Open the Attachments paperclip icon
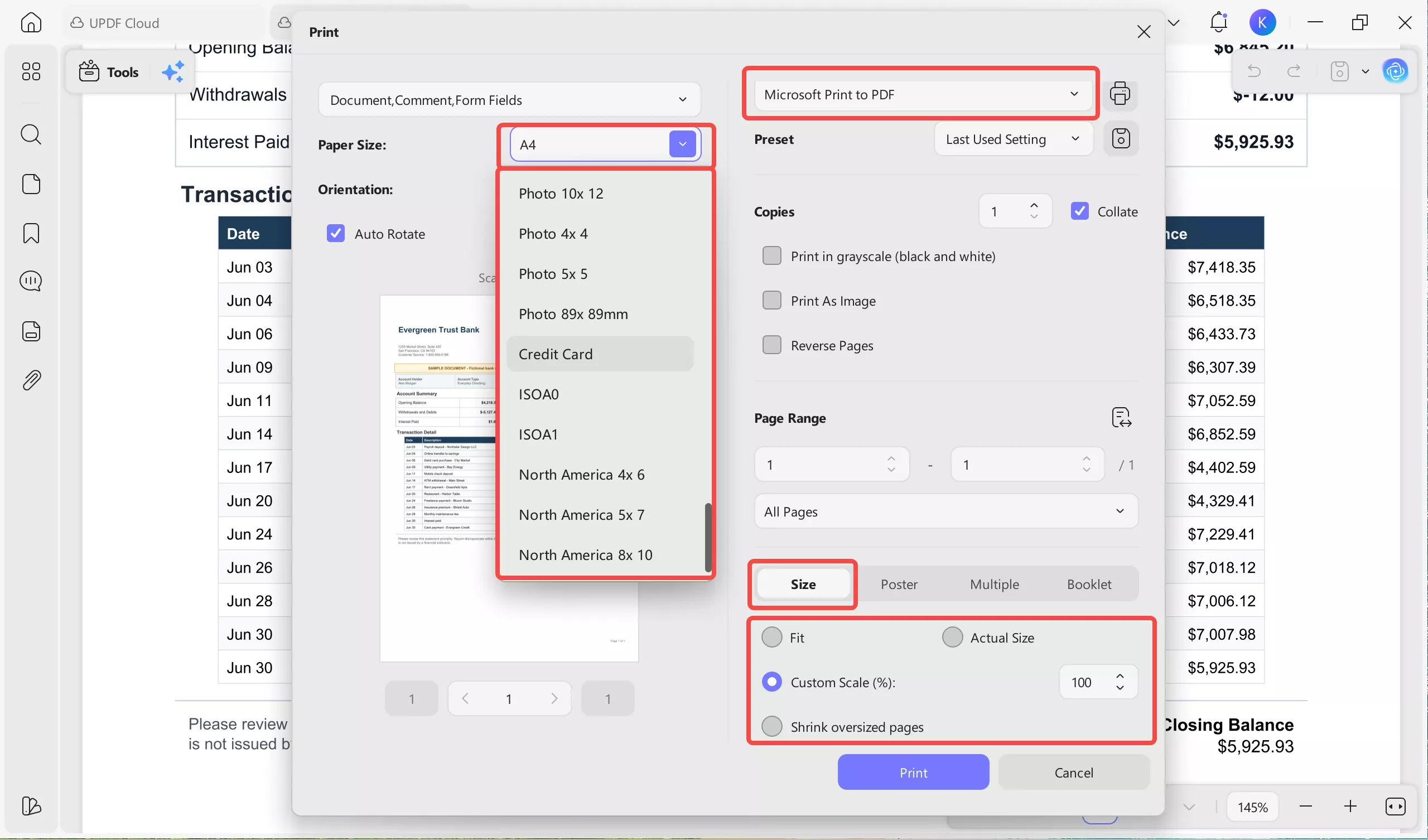This screenshot has height=840, width=1428. 31,380
